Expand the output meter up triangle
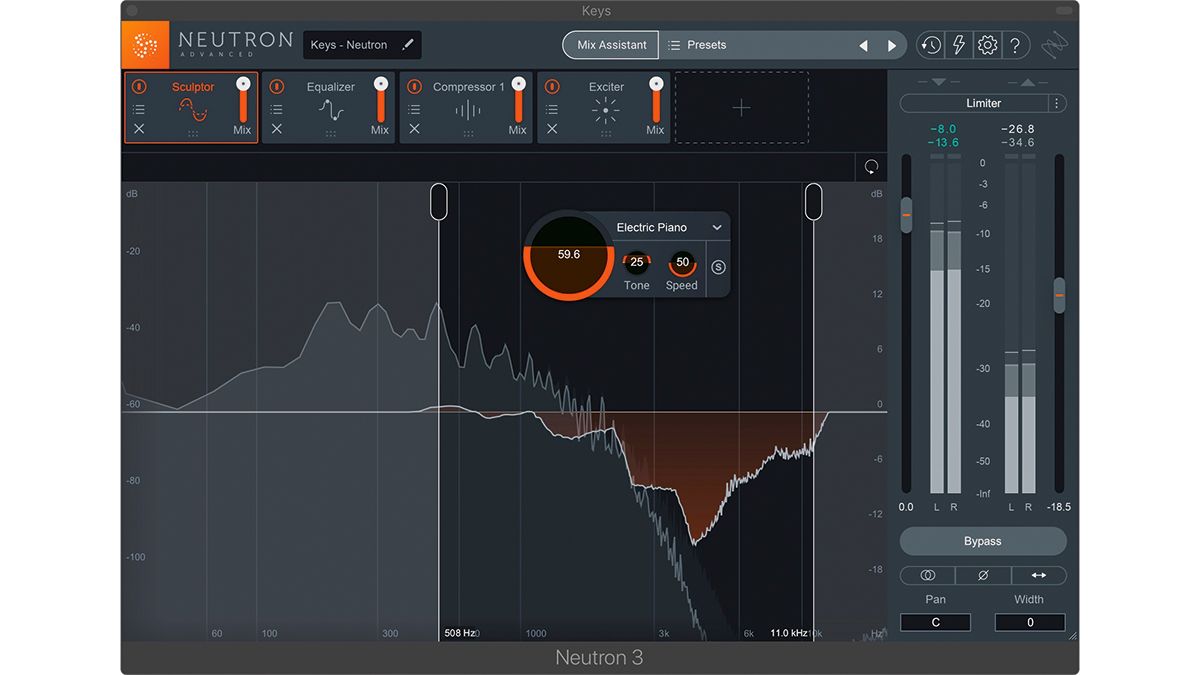 click(1027, 82)
